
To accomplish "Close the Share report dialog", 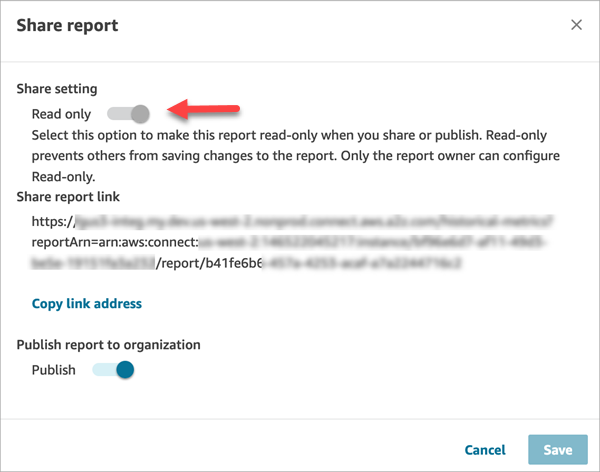I will coord(576,25).
